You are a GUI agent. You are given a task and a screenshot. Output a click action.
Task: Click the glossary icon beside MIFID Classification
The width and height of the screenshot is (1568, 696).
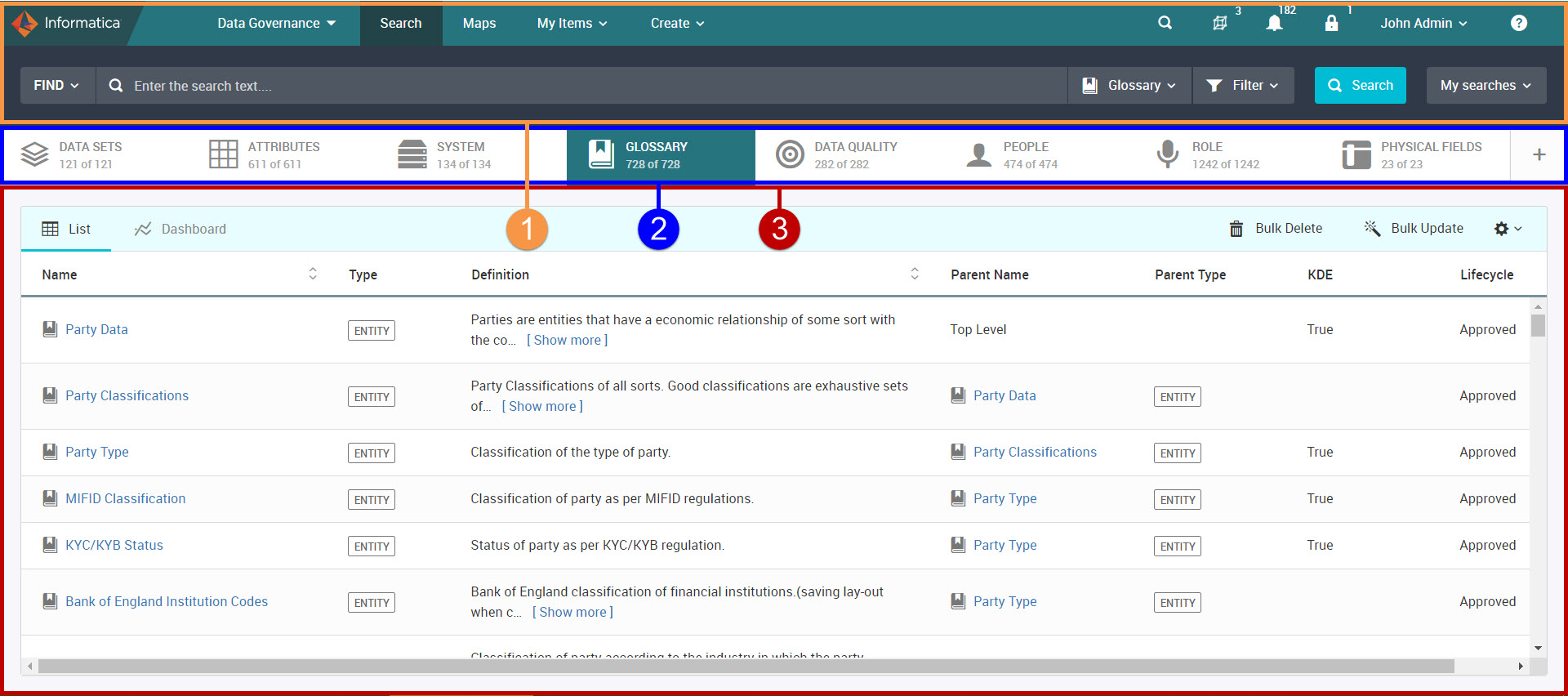pyautogui.click(x=50, y=498)
